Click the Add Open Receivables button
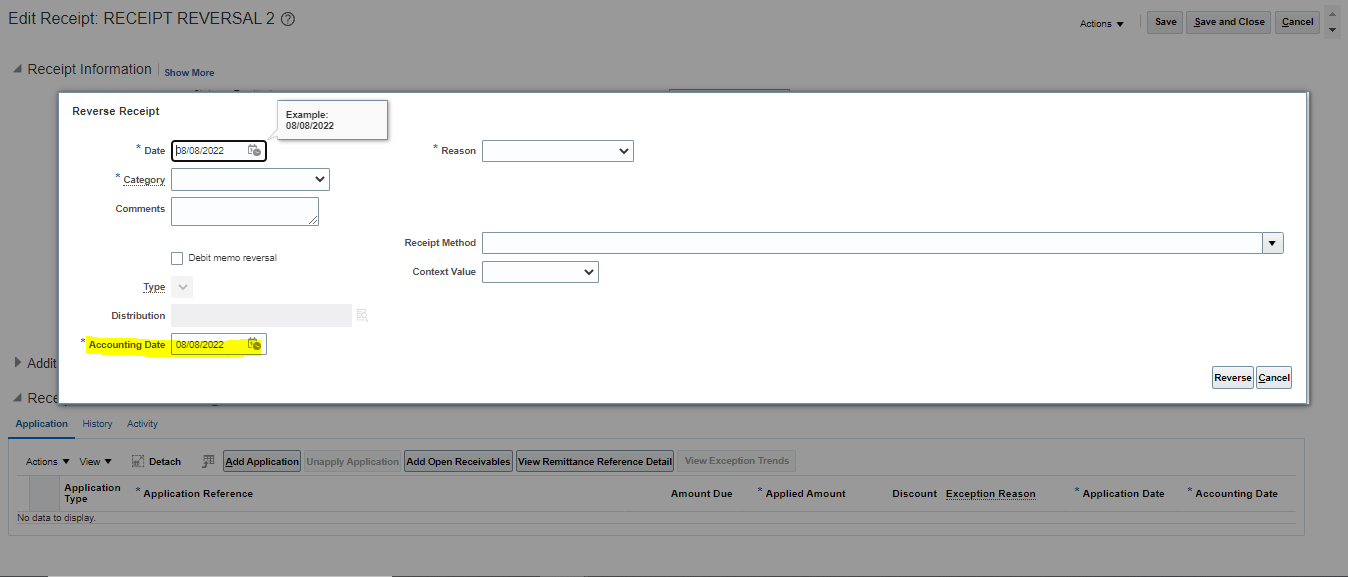 click(x=457, y=461)
